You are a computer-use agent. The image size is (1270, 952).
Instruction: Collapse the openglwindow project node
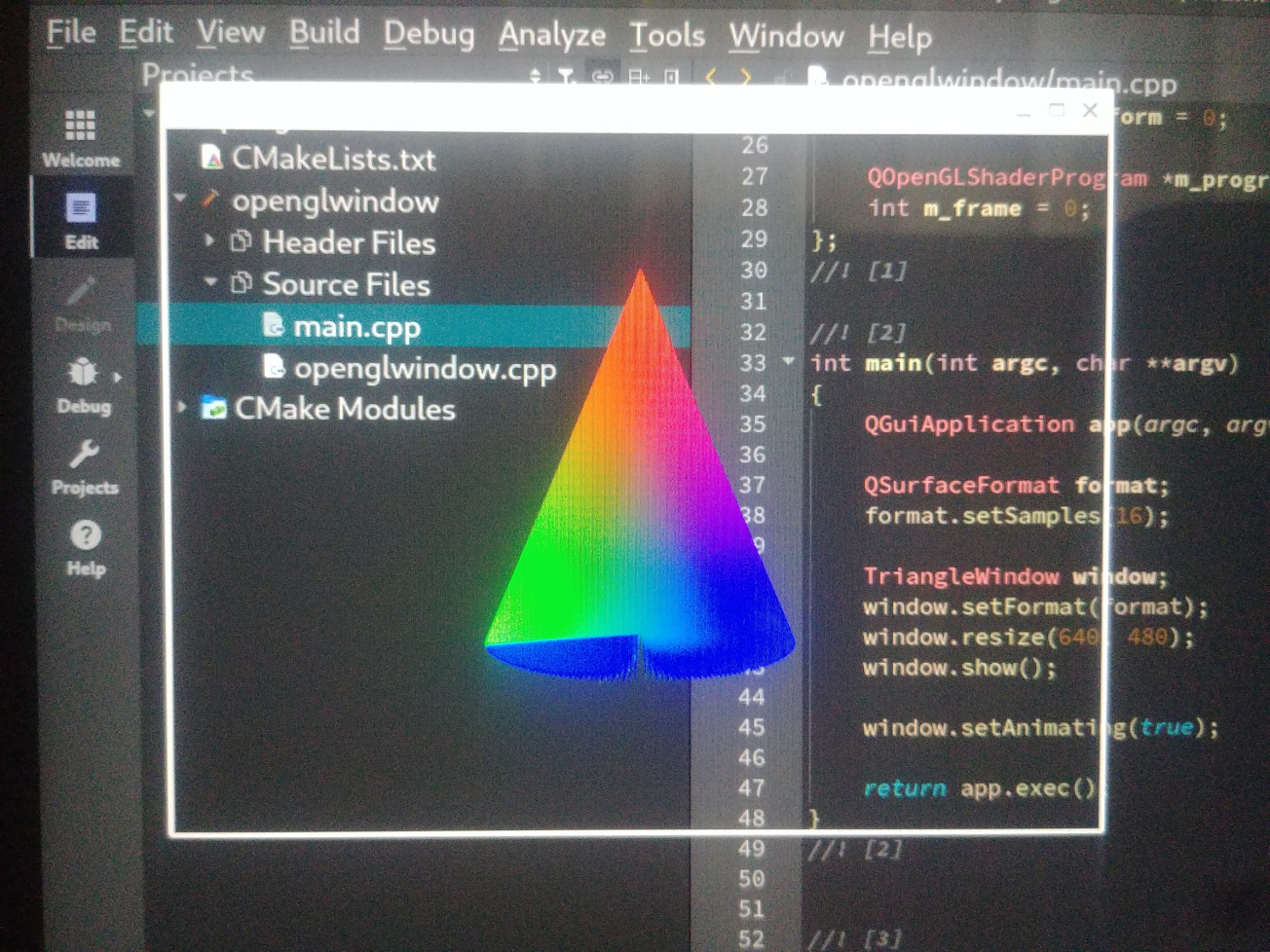180,199
